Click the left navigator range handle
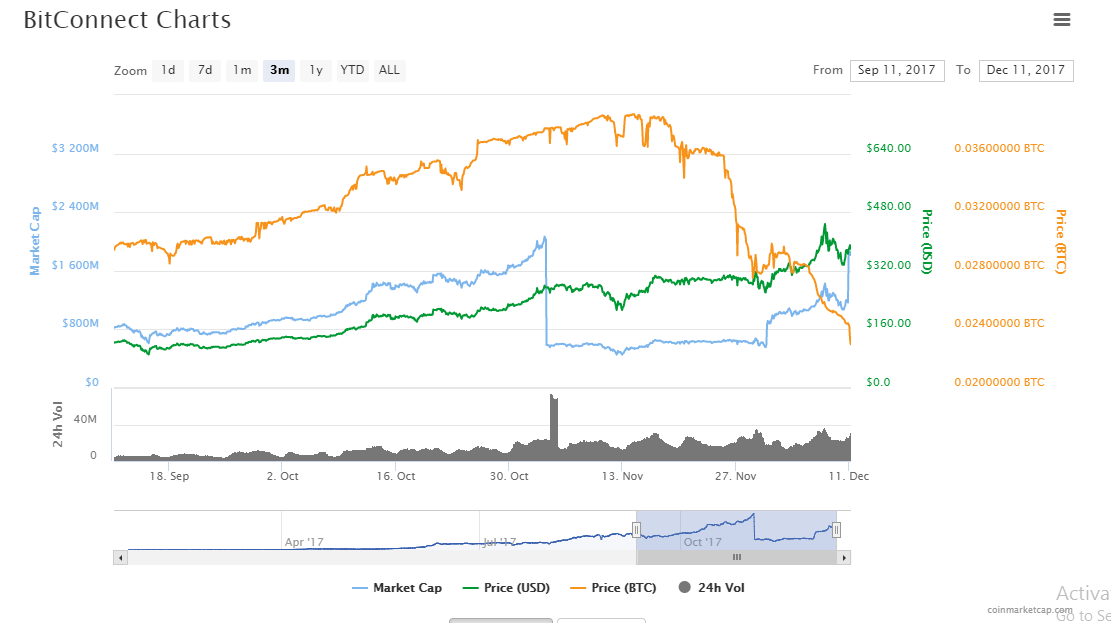 tap(636, 529)
